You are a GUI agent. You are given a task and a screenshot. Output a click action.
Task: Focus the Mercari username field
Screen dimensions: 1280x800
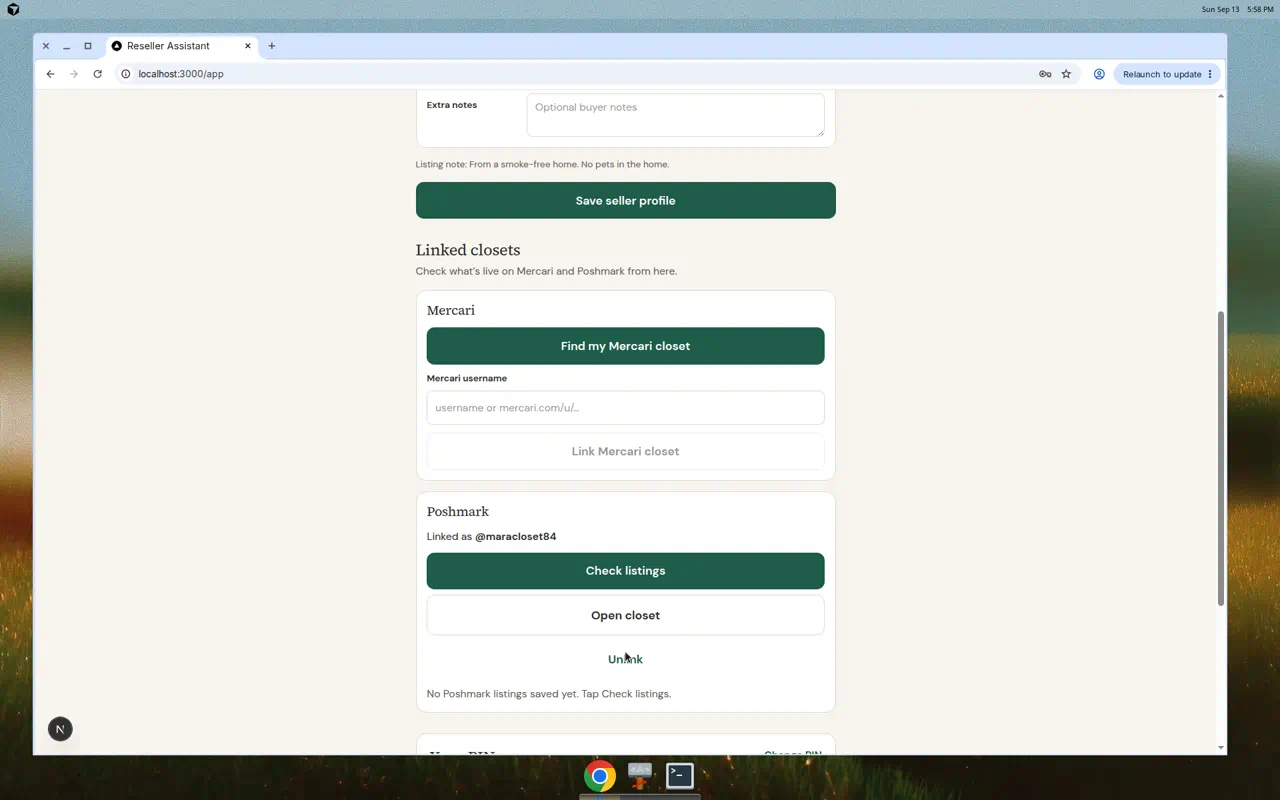[626, 408]
